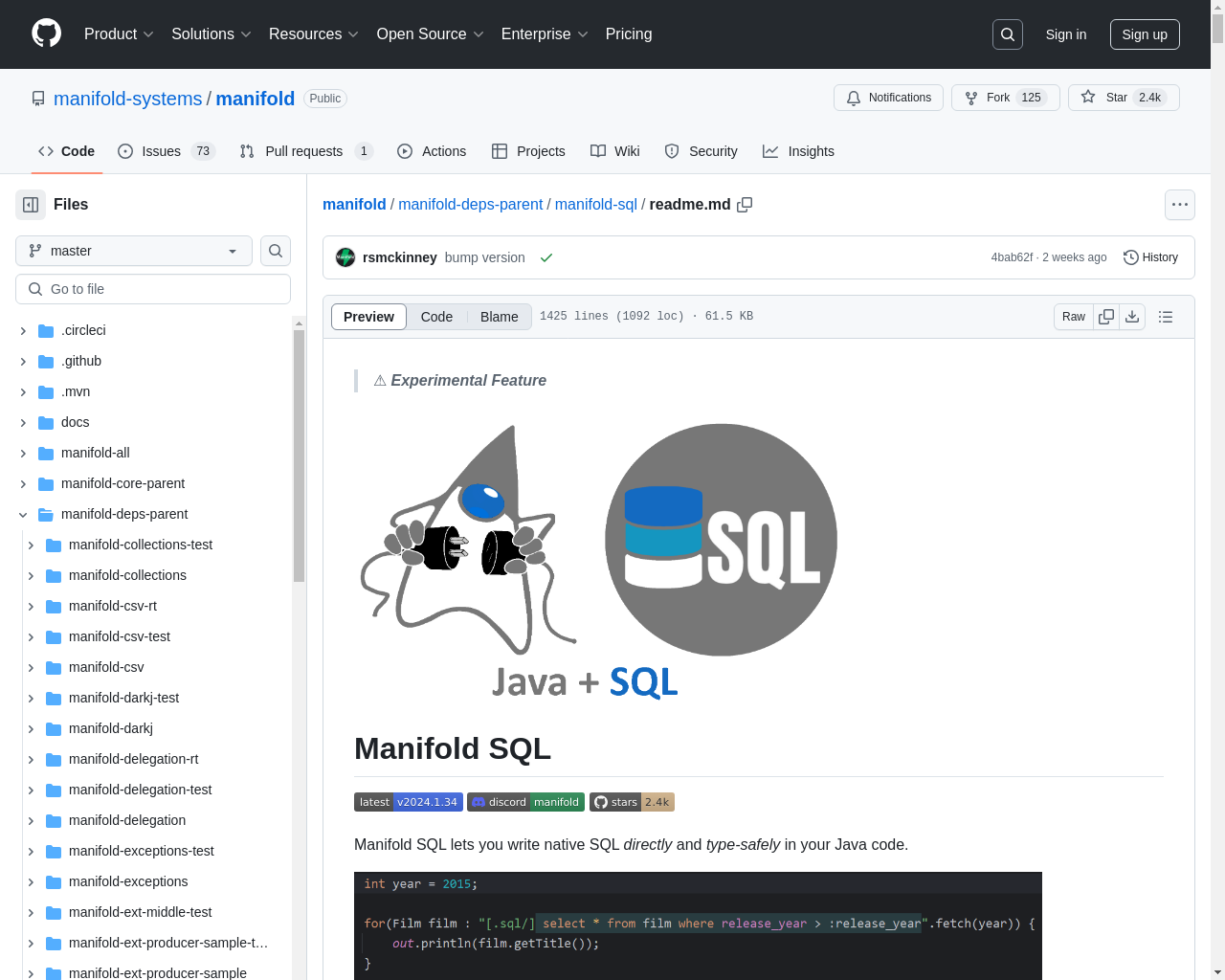Click the file tree vertical scrollbar

[299, 456]
